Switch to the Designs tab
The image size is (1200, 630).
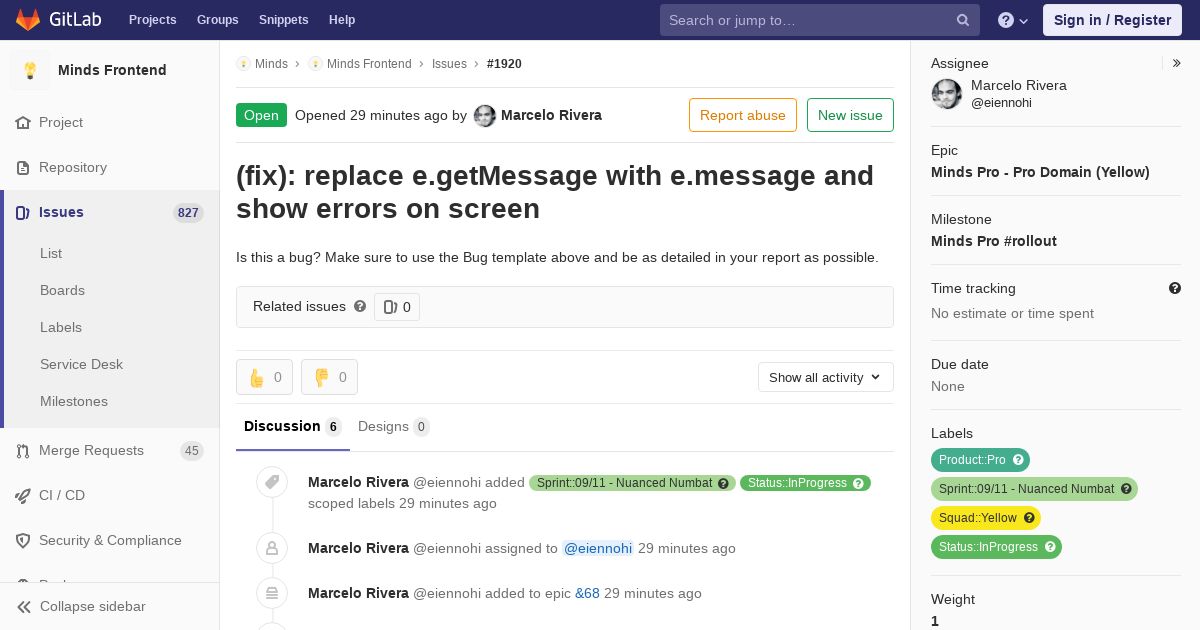[394, 427]
